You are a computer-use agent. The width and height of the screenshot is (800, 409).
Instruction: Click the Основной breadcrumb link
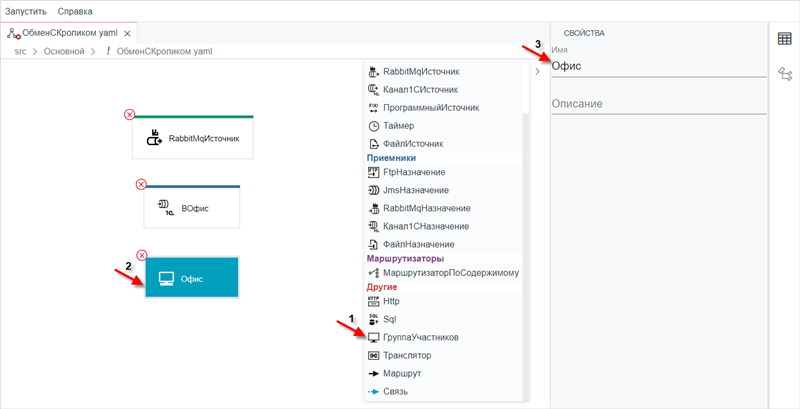coord(64,51)
